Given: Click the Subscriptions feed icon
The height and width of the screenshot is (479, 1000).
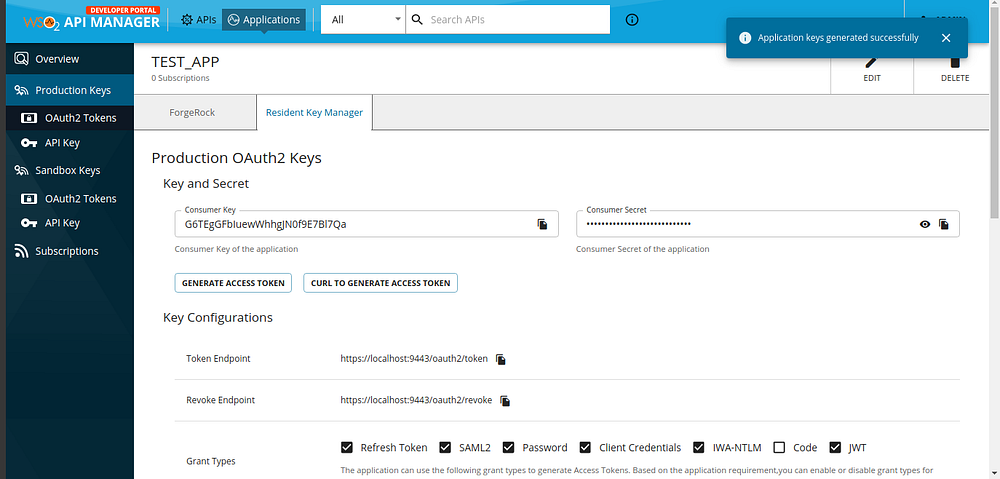Looking at the screenshot, I should [21, 251].
